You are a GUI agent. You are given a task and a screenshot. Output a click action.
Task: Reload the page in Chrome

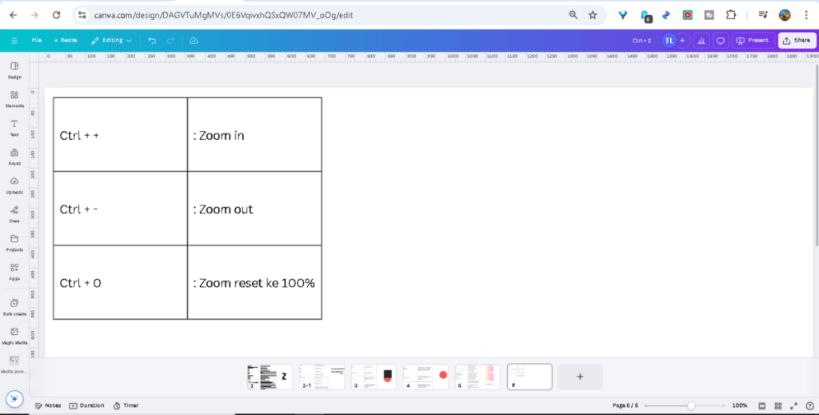(x=56, y=15)
